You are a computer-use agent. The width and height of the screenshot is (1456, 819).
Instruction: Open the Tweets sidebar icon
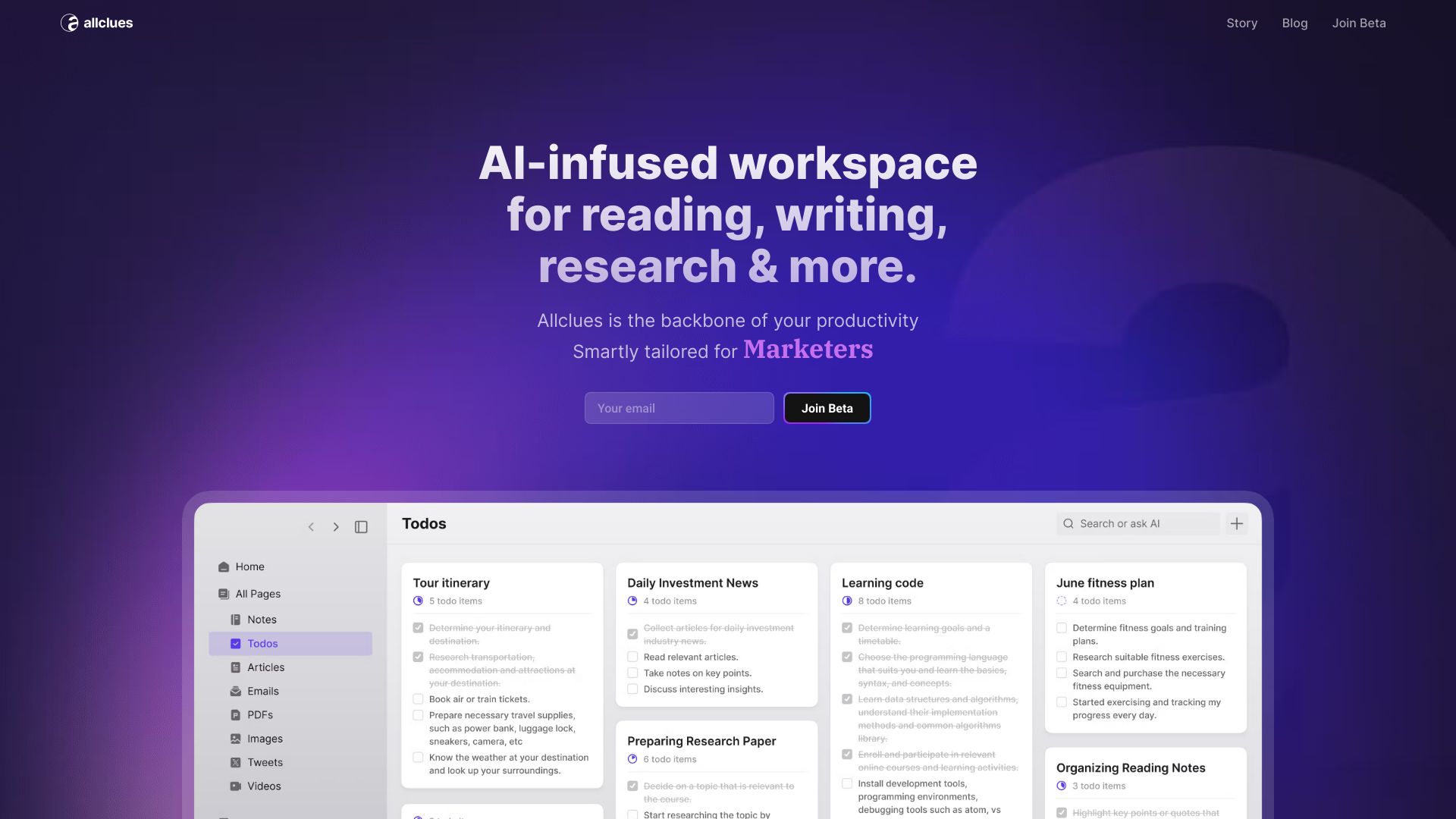(234, 762)
